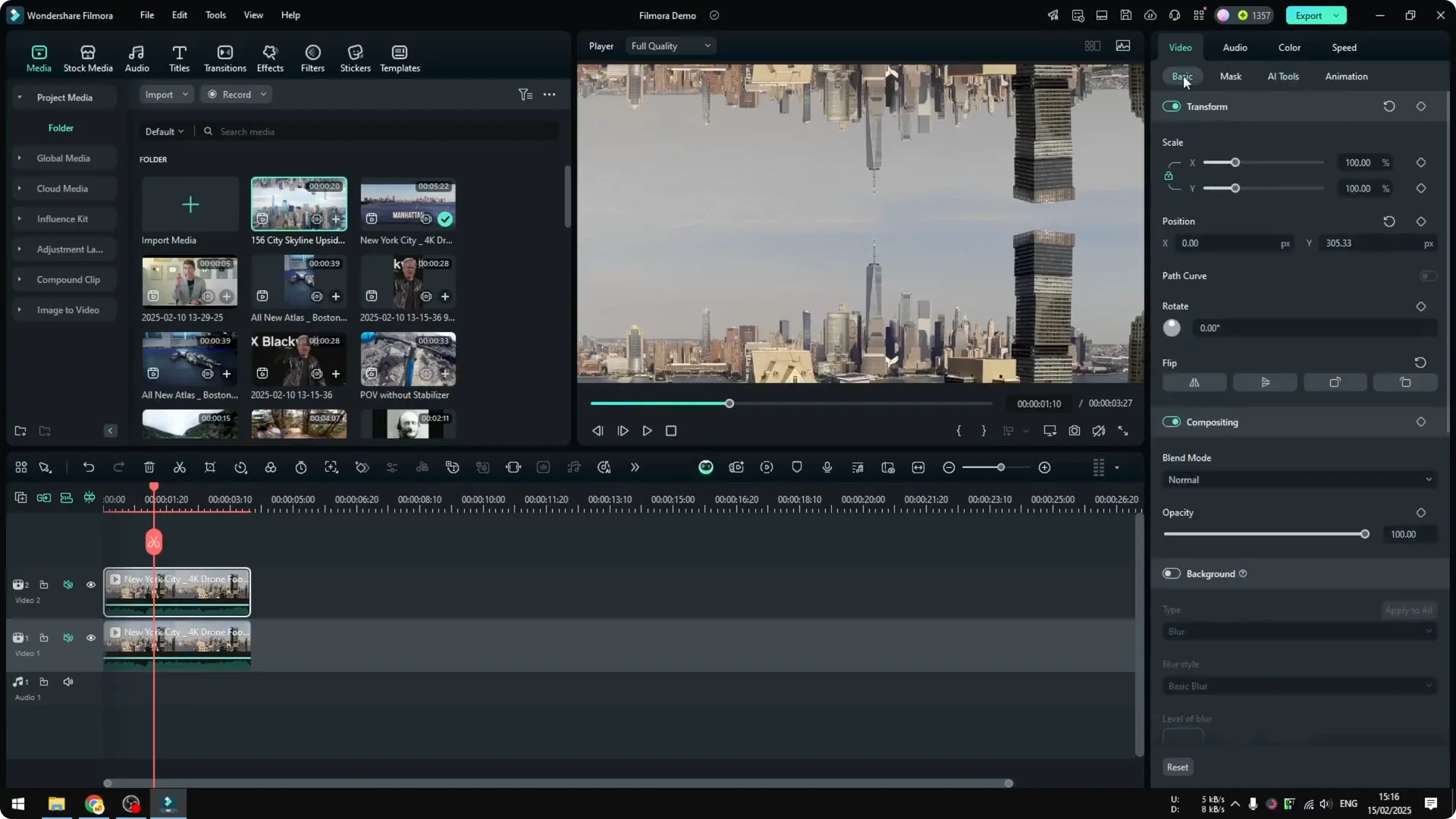Enable the Background effect toggle
Screen dimensions: 1456x819
[x=1170, y=573]
